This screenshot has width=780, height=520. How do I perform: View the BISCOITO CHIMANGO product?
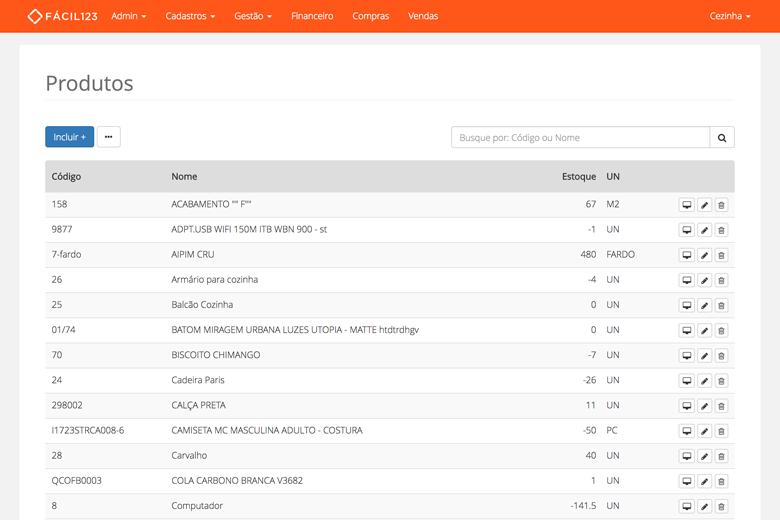point(686,355)
